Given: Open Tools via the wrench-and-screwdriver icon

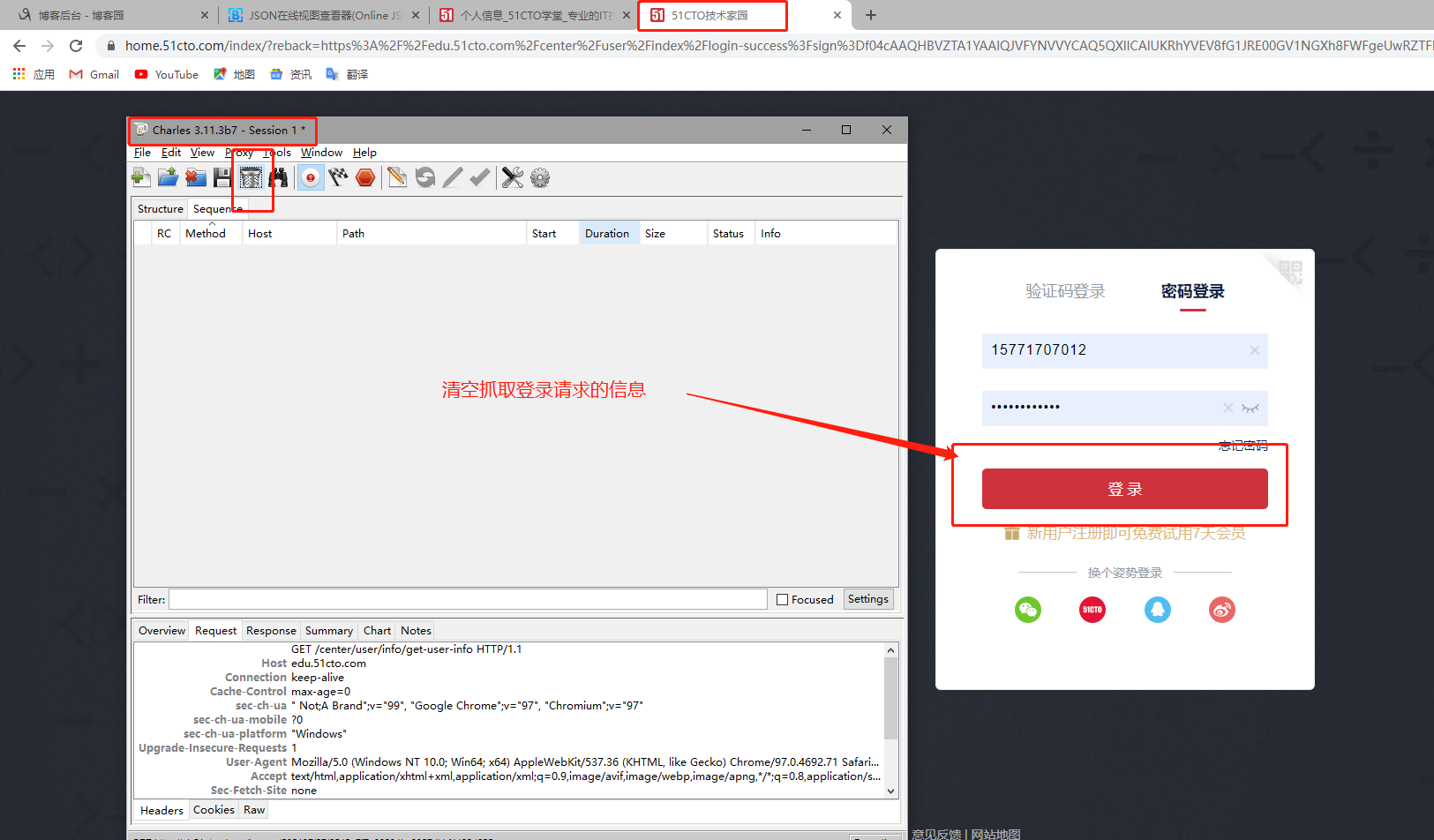Looking at the screenshot, I should [513, 177].
